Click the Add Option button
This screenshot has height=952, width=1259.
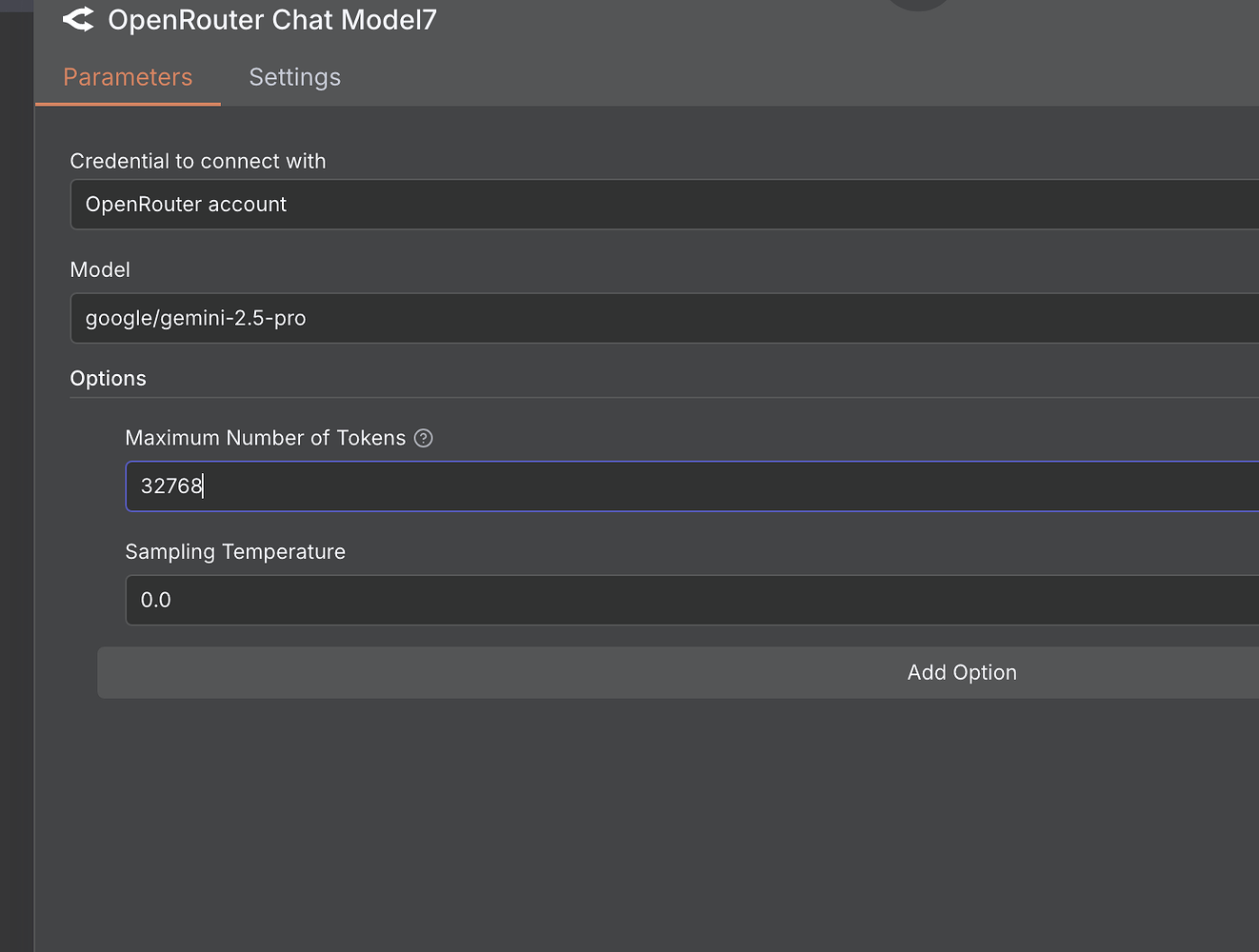point(962,672)
